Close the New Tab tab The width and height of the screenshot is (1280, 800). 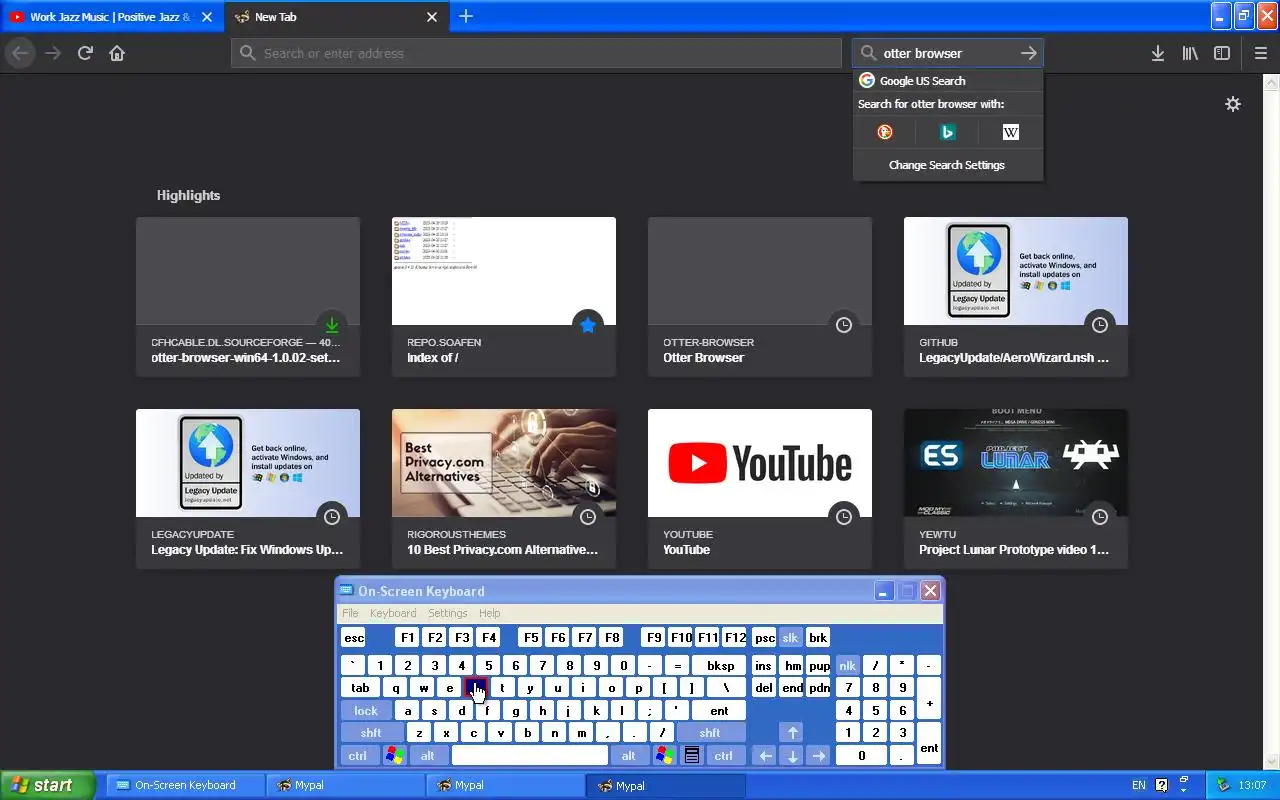click(x=432, y=17)
